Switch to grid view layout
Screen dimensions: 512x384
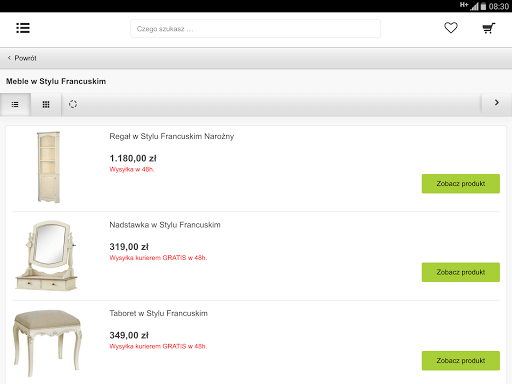pyautogui.click(x=46, y=105)
